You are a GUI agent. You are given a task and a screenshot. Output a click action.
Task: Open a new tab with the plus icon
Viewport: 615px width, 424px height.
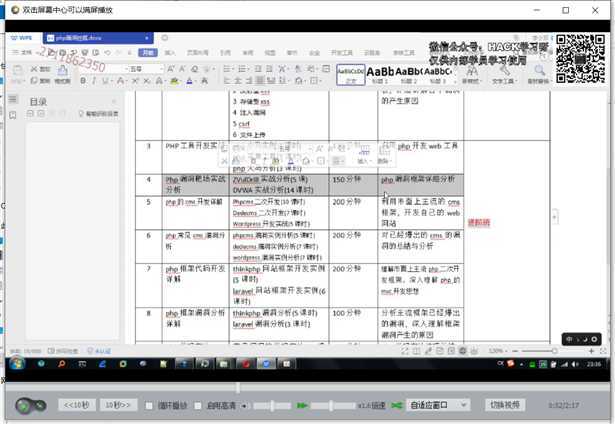pyautogui.click(x=165, y=38)
